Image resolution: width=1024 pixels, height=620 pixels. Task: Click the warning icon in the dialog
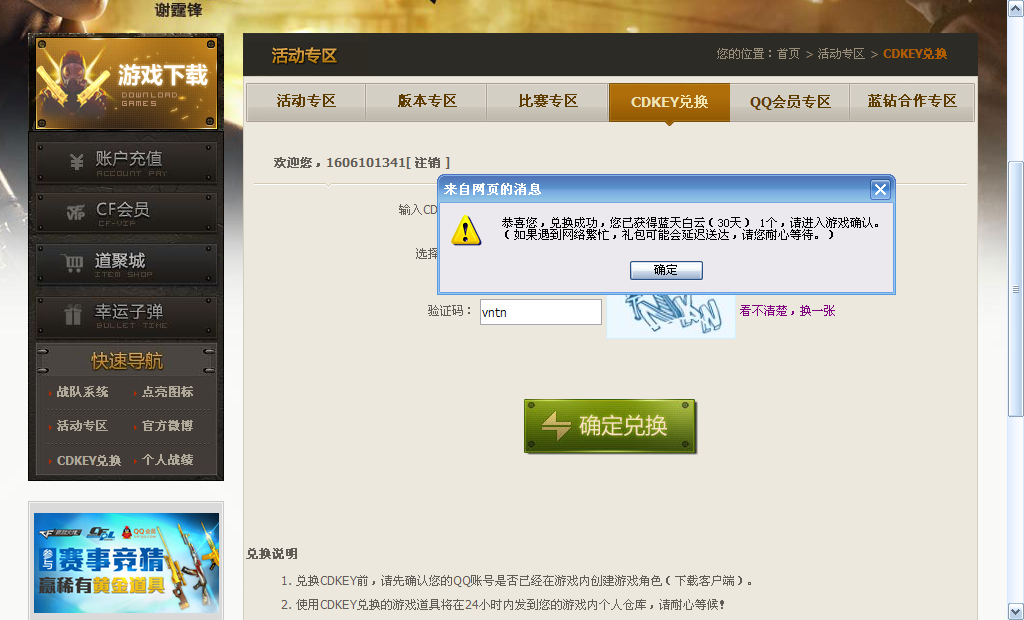[466, 230]
